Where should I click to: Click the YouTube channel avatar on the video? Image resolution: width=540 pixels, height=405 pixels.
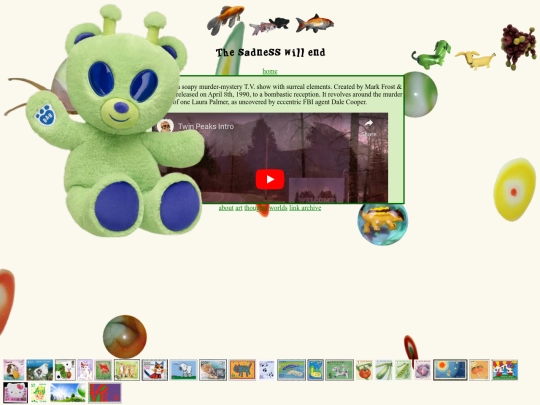165,126
